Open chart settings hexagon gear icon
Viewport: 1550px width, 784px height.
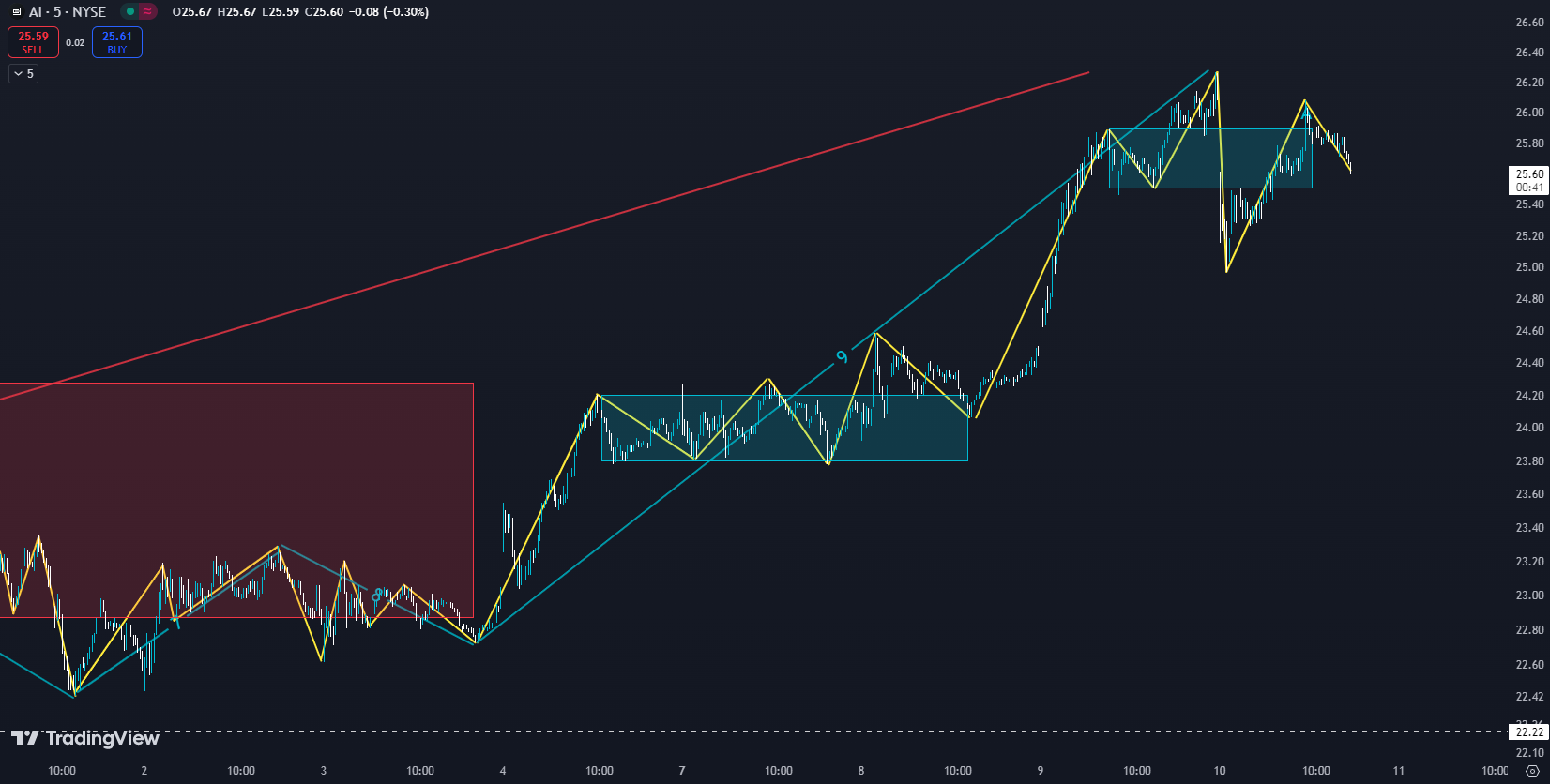point(1533,771)
